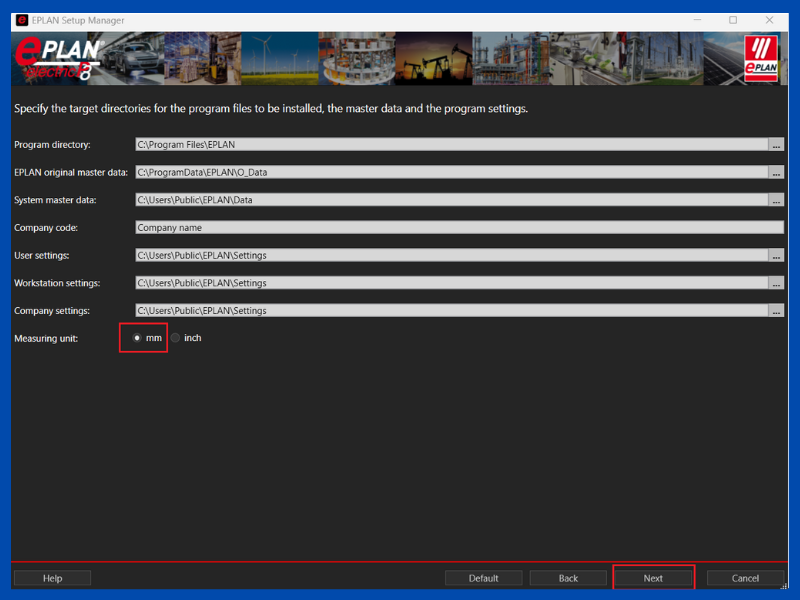Click the System master data path field
The image size is (800, 600).
[450, 200]
